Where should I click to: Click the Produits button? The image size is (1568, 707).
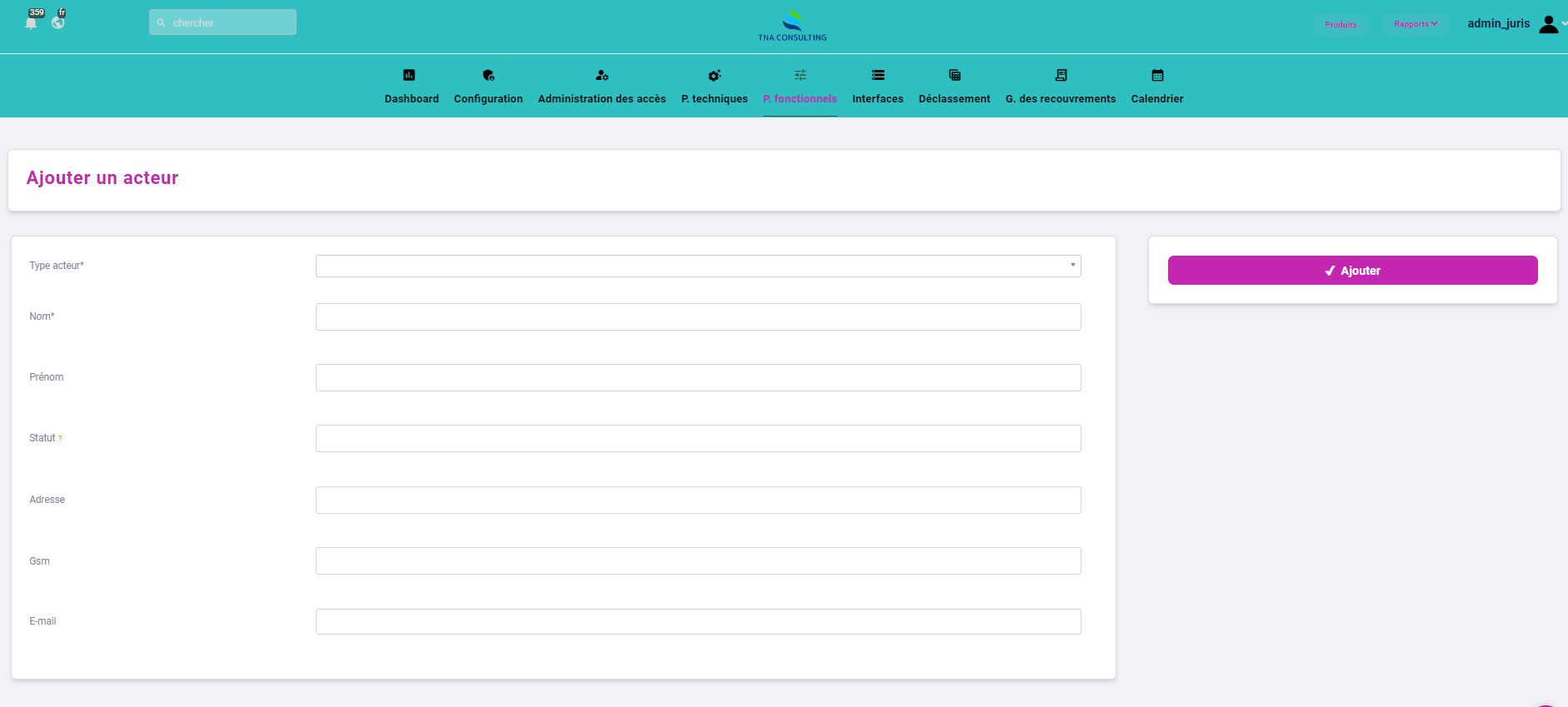coord(1341,24)
